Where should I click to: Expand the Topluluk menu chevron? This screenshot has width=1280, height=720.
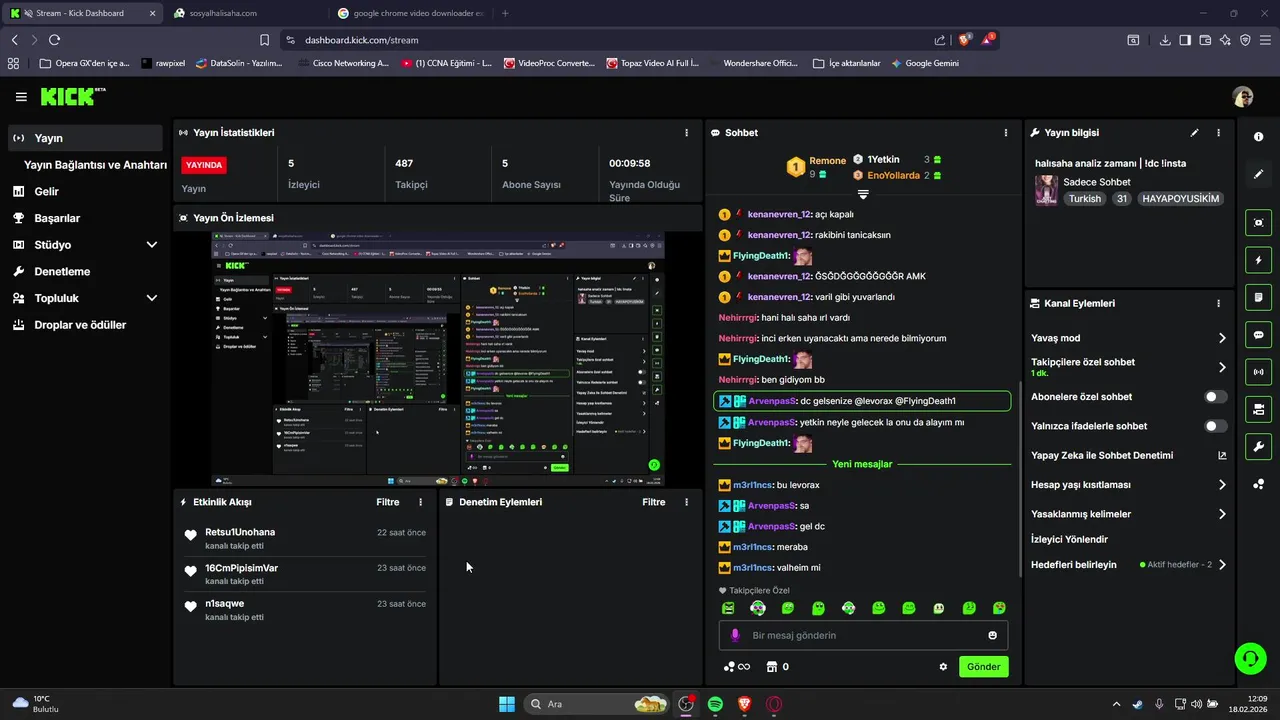click(152, 298)
